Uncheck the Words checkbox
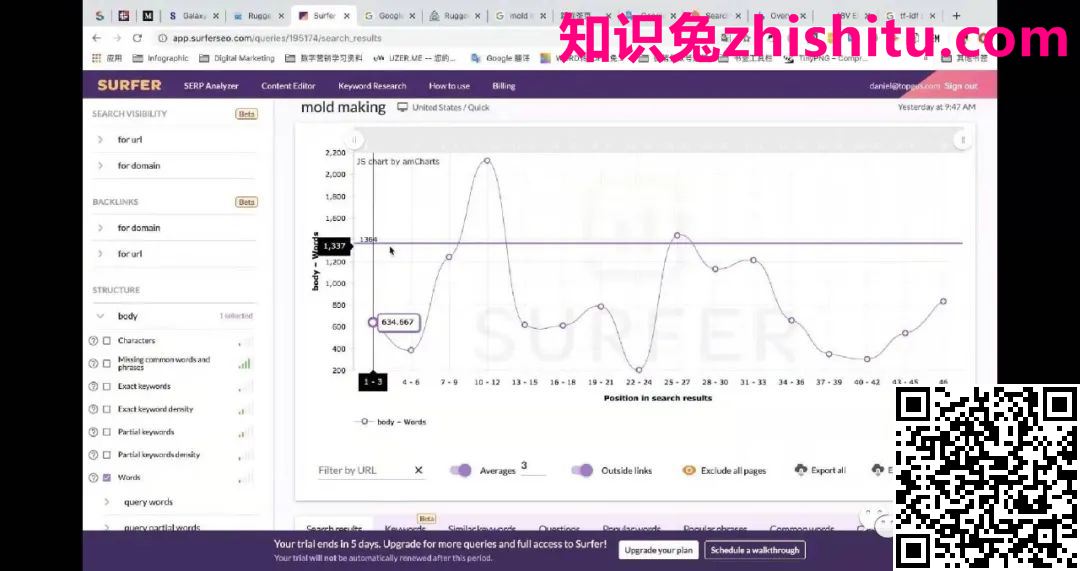 click(107, 477)
